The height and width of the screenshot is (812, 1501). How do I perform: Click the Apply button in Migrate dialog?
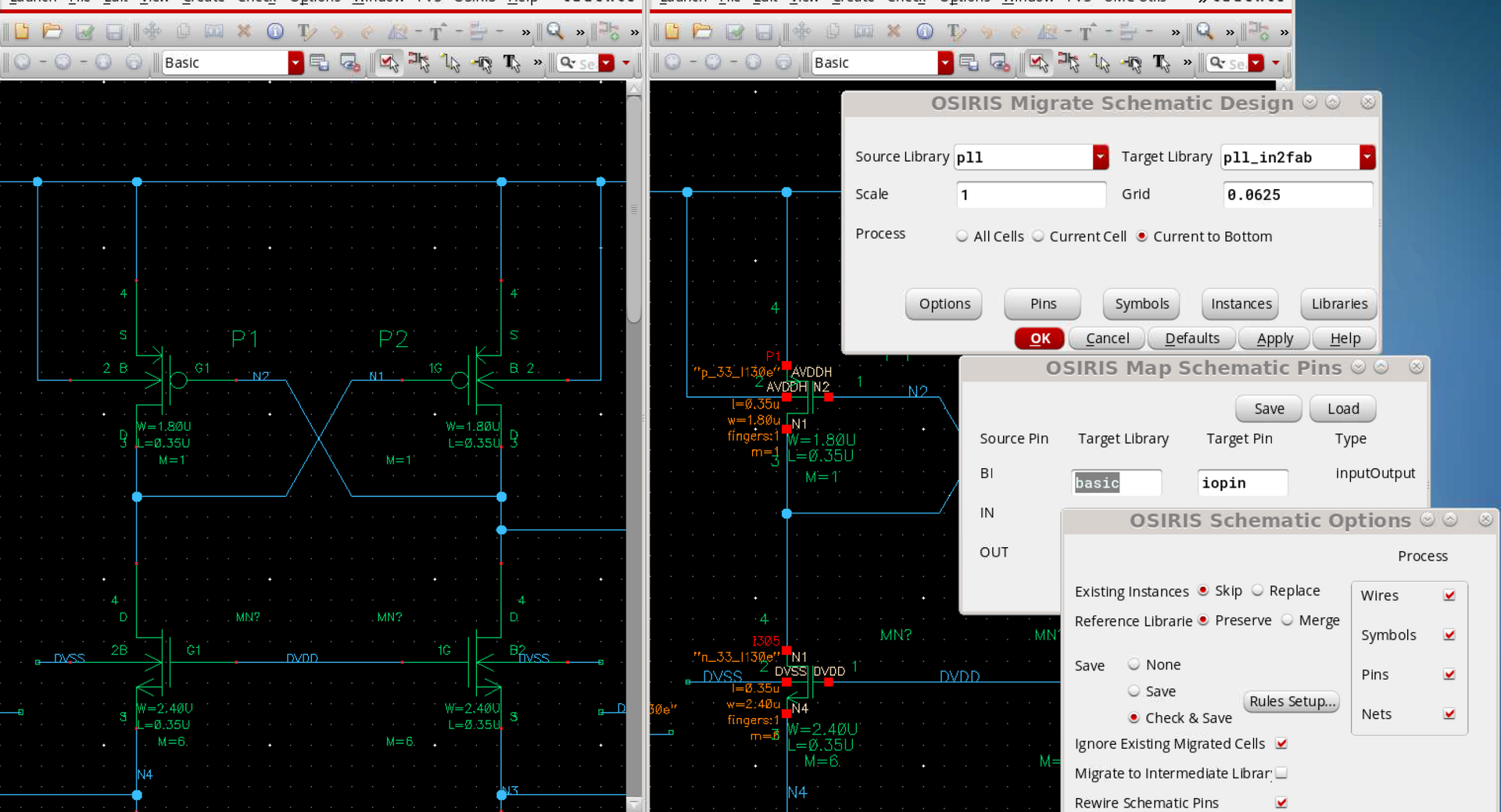pos(1275,338)
